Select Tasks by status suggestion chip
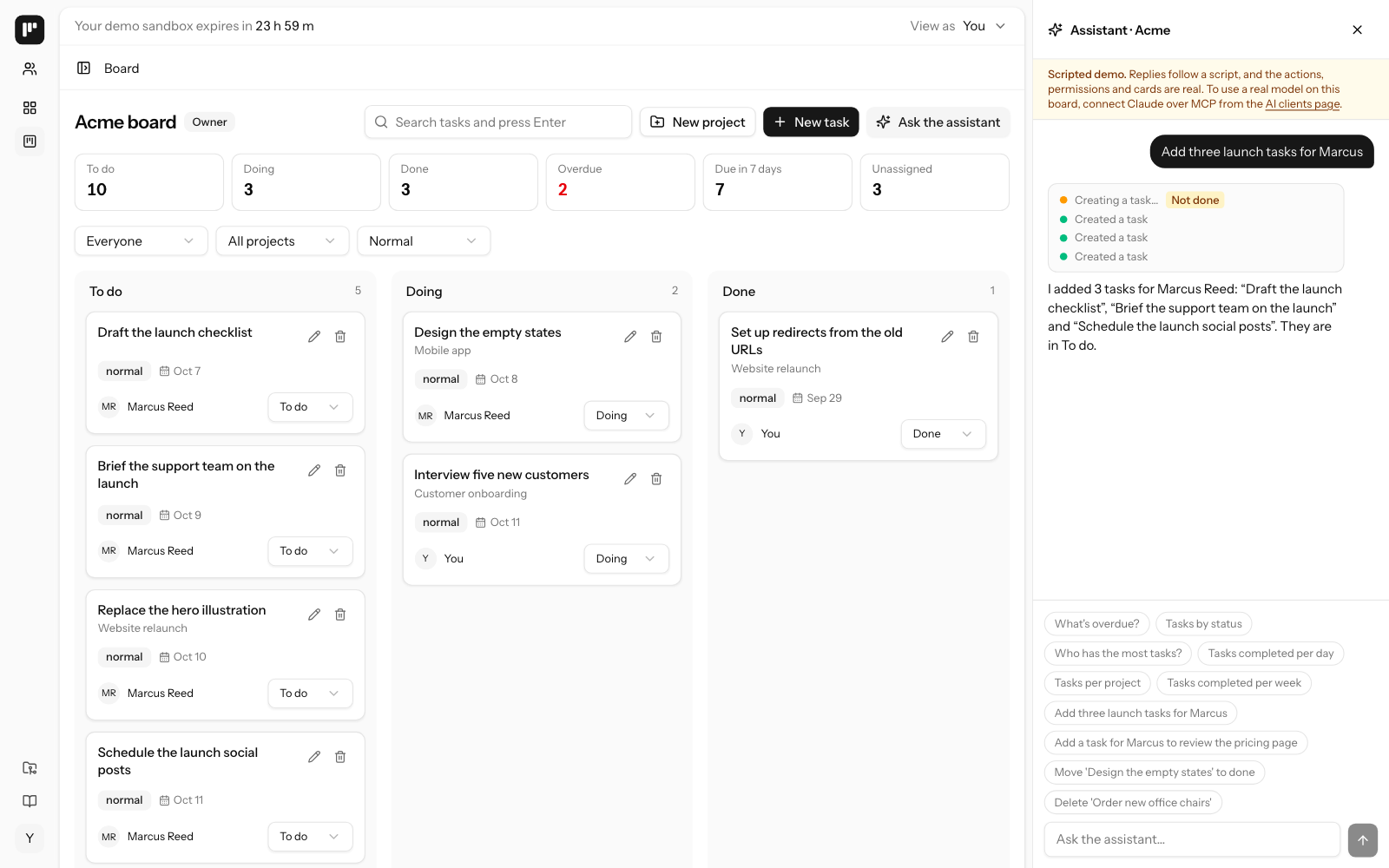Viewport: 1389px width, 868px height. click(x=1203, y=624)
